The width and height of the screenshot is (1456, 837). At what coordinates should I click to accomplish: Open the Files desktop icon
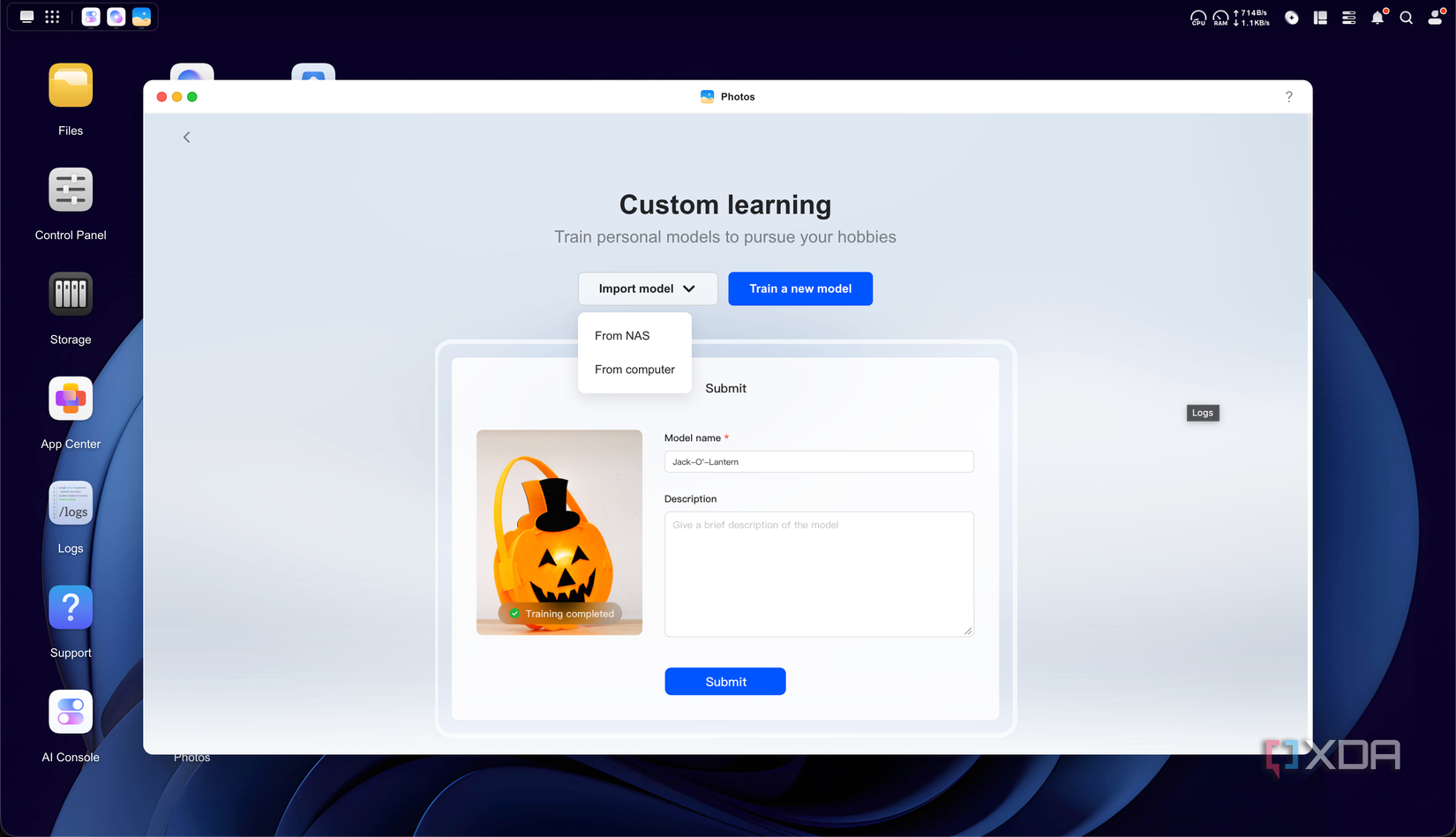click(x=71, y=86)
